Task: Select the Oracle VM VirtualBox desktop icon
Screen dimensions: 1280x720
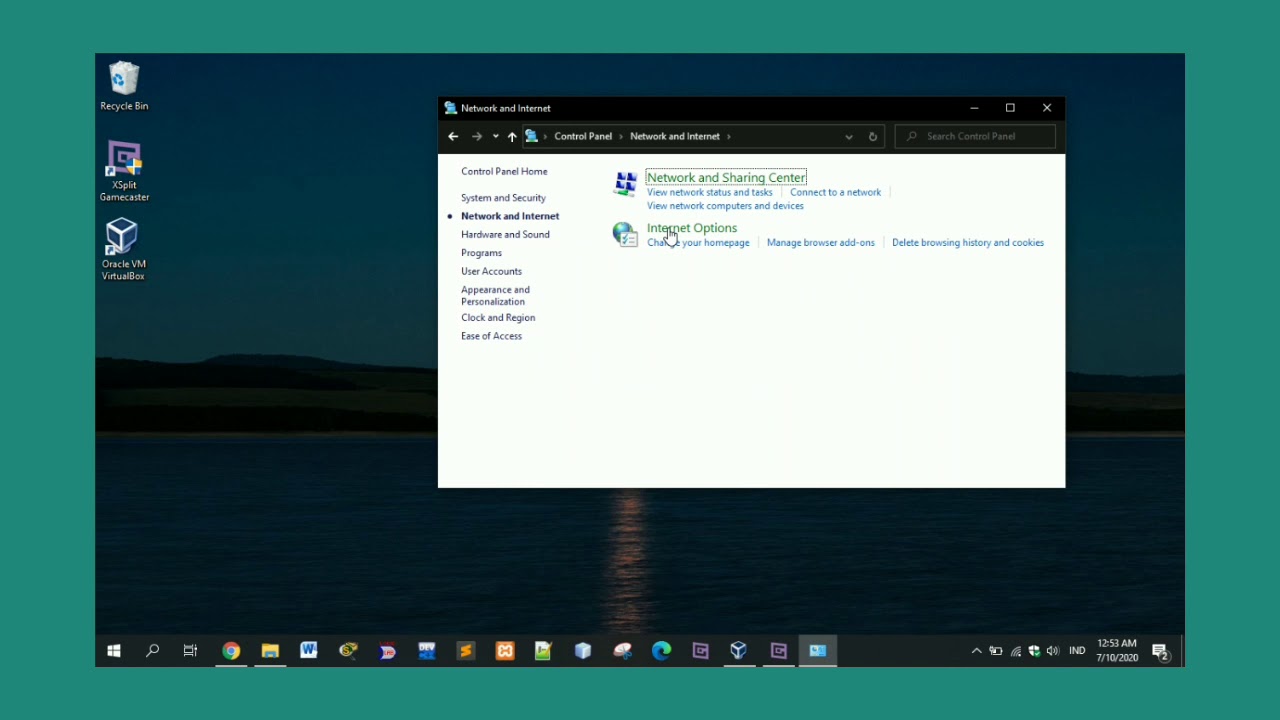Action: tap(123, 250)
